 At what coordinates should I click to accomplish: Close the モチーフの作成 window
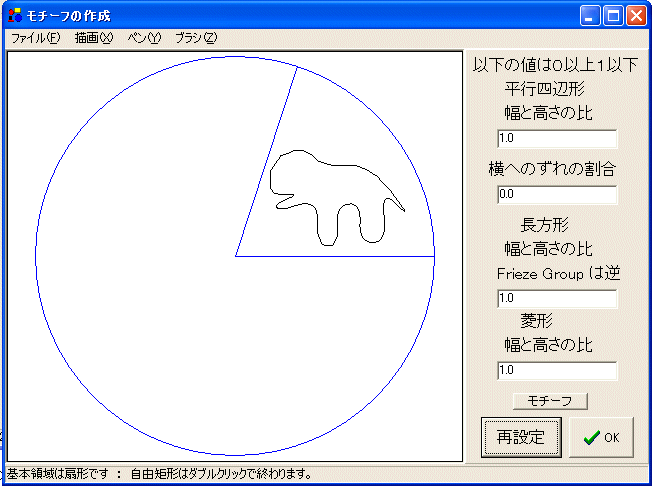637,16
